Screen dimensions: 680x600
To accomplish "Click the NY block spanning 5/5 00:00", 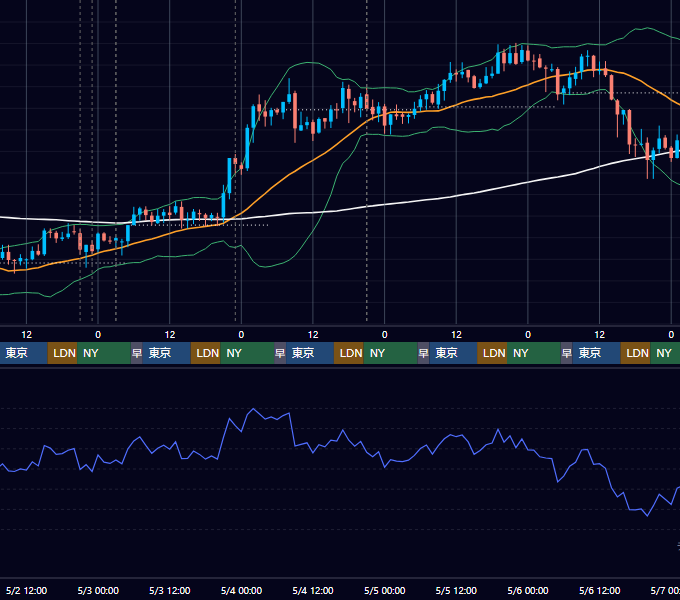I will pyautogui.click(x=390, y=353).
